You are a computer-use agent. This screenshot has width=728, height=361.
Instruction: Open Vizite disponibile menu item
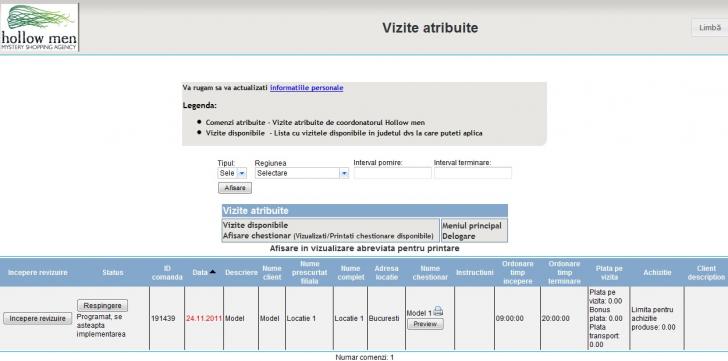tap(255, 225)
